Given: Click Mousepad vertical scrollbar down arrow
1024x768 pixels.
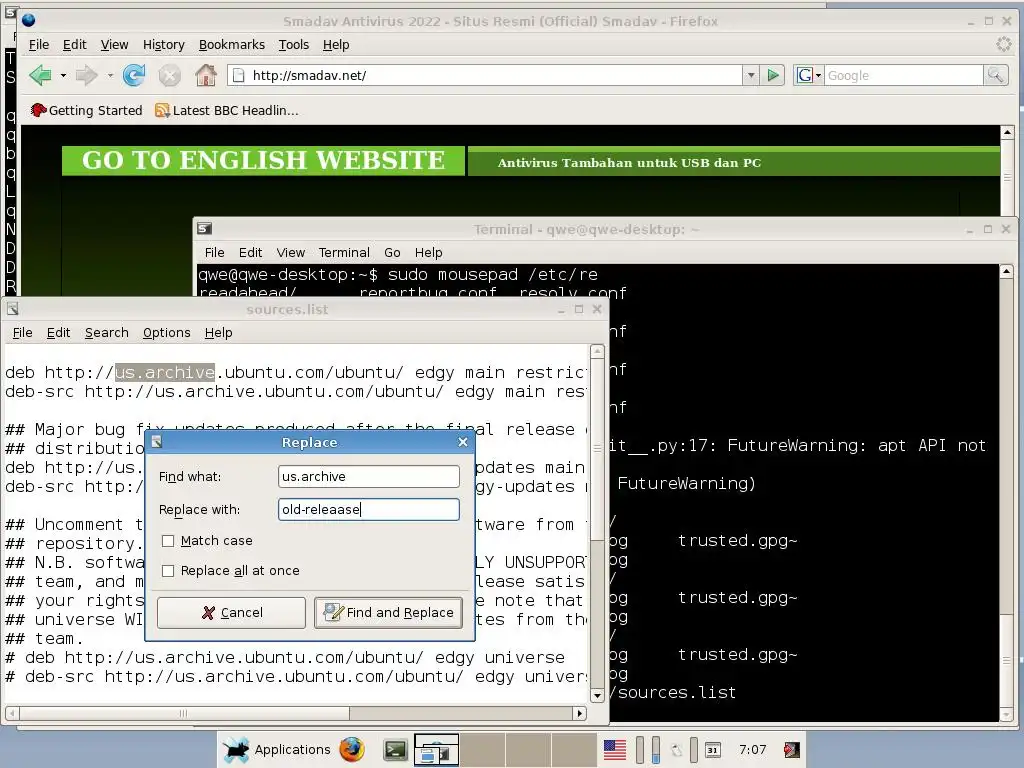Looking at the screenshot, I should pyautogui.click(x=597, y=696).
